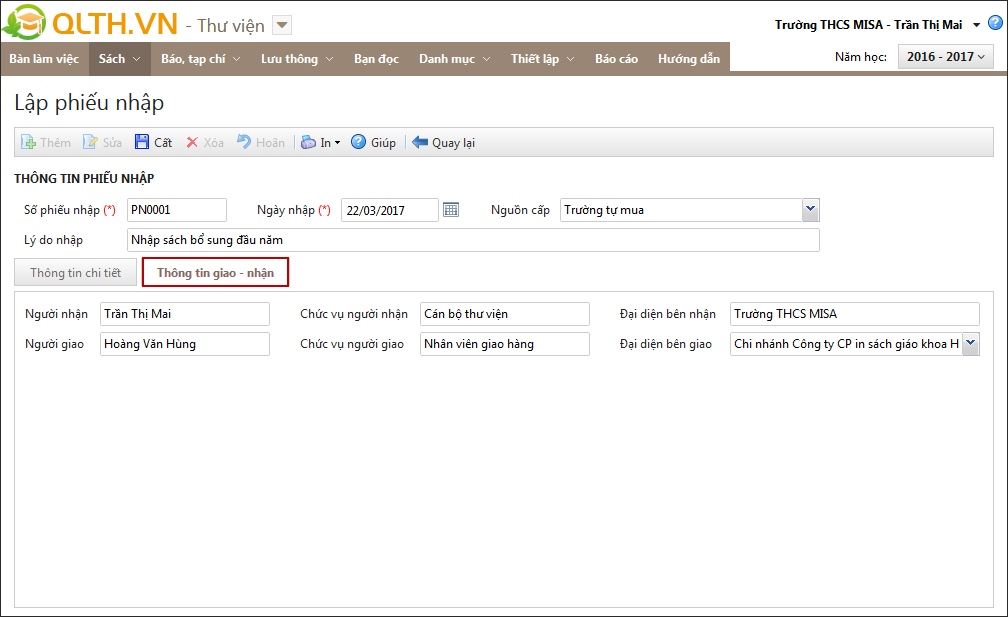Click the Cất save disk icon
The width and height of the screenshot is (1008, 617).
click(142, 143)
